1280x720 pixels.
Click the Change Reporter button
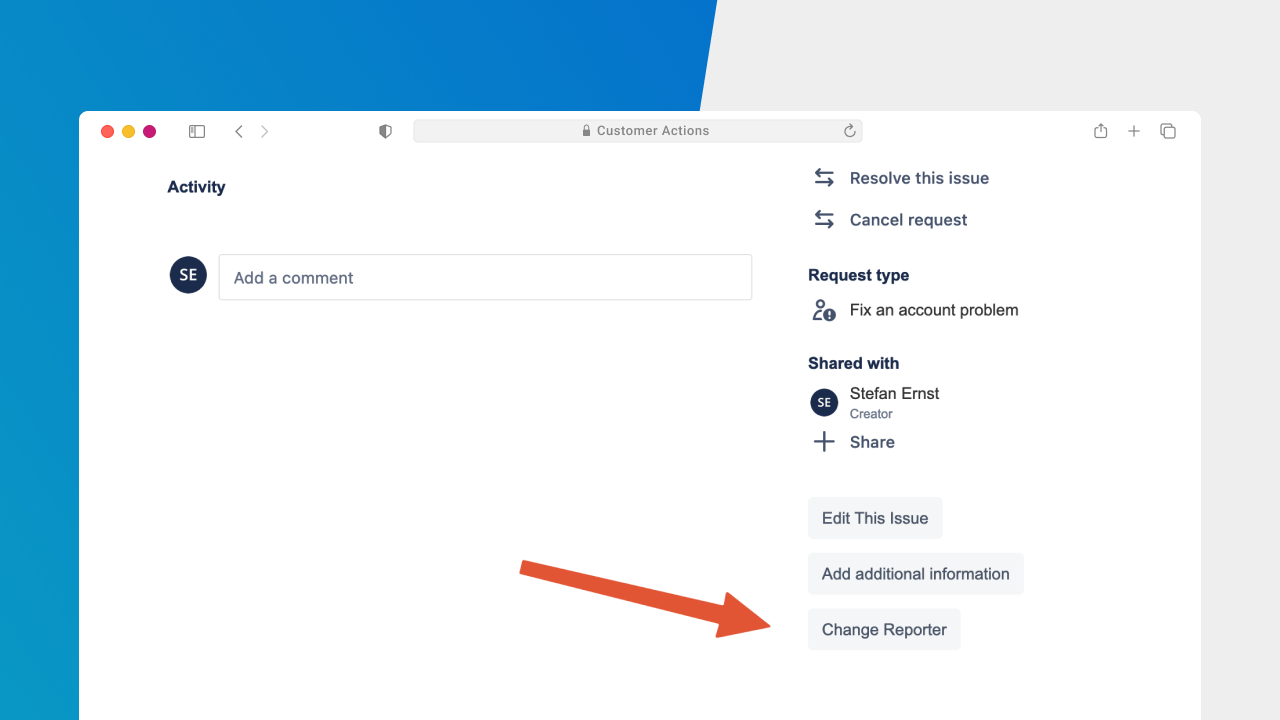[884, 630]
